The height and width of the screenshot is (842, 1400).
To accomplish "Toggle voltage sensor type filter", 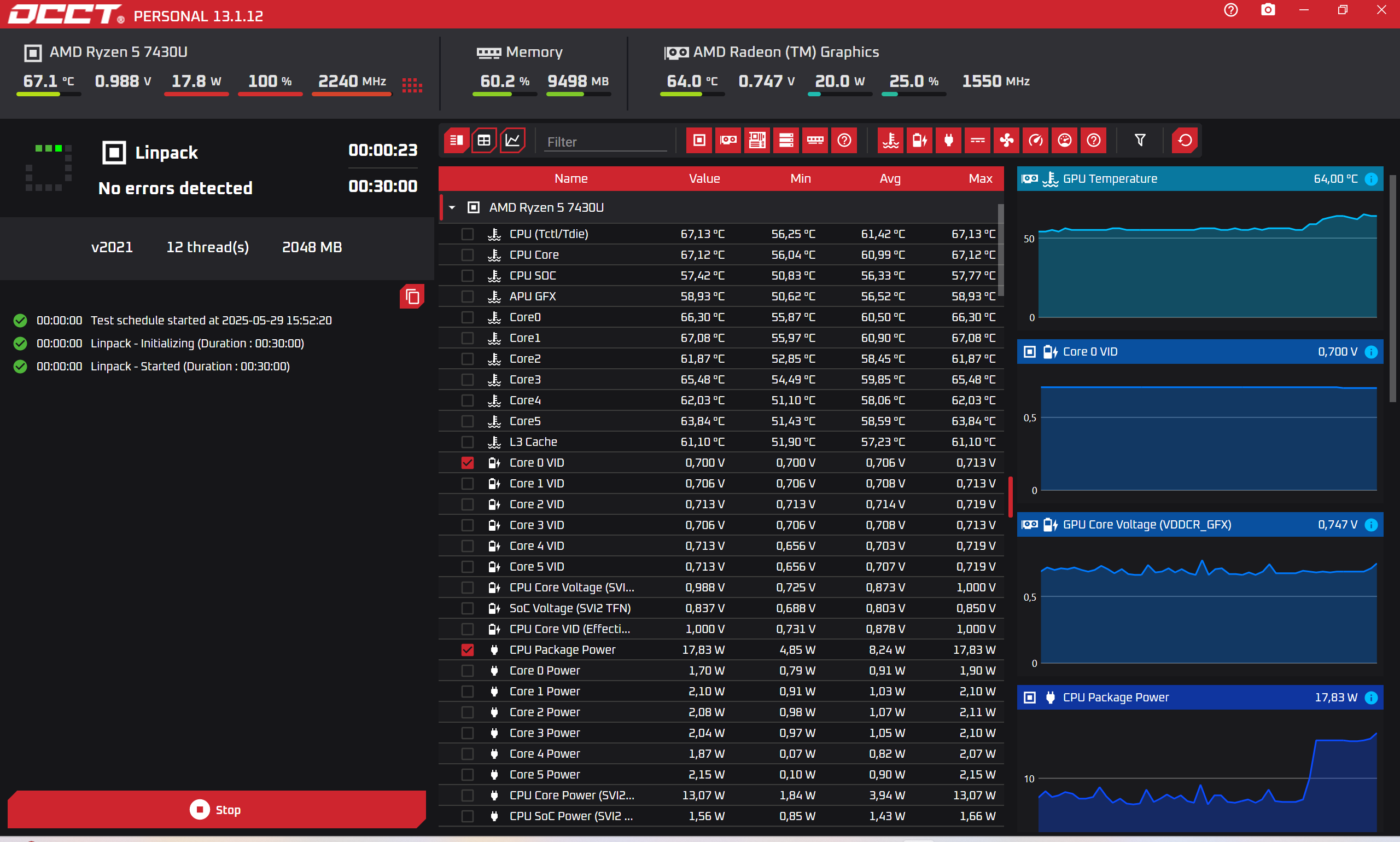I will tap(920, 140).
